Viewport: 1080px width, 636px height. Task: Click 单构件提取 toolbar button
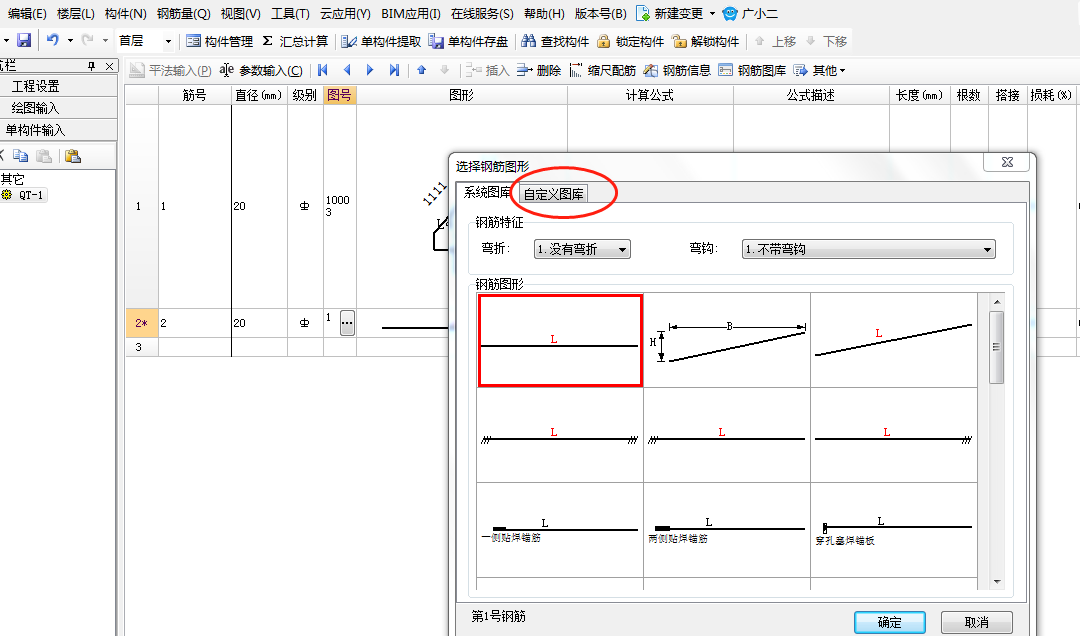[381, 41]
